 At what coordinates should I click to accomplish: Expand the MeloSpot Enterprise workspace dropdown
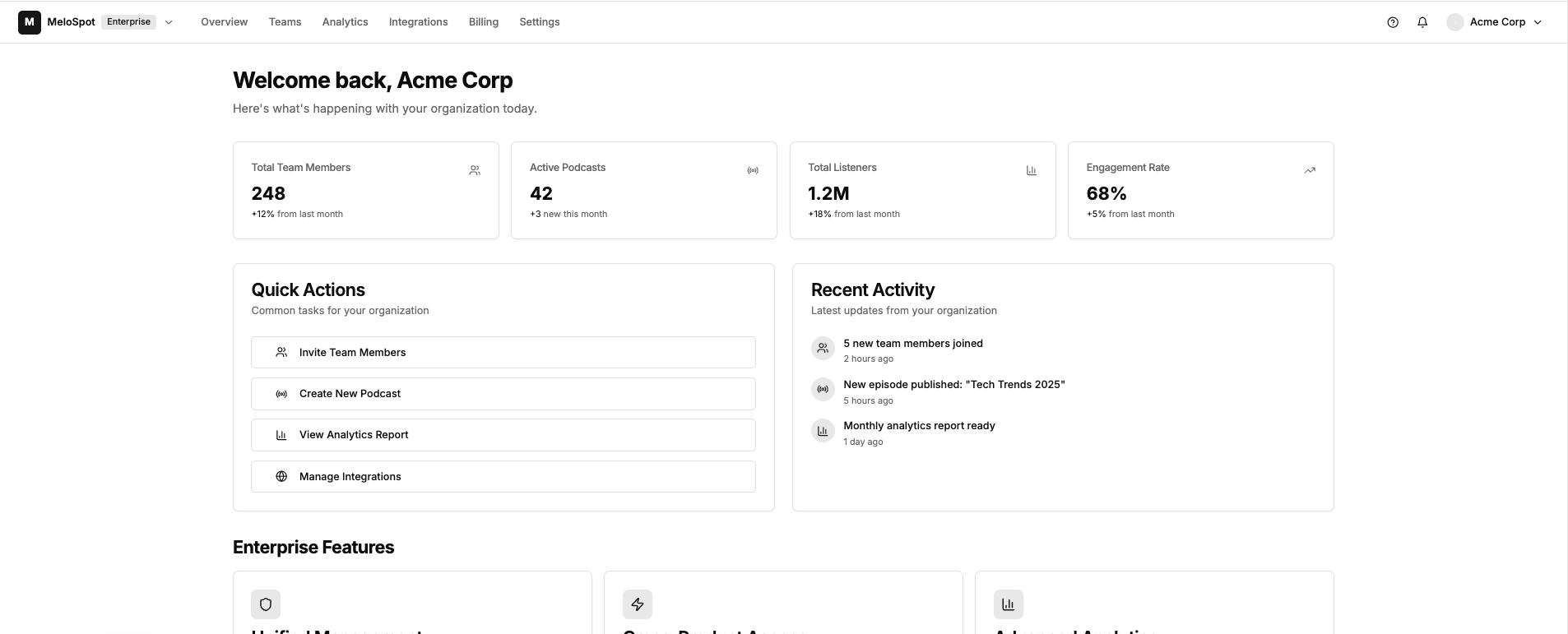click(x=169, y=22)
